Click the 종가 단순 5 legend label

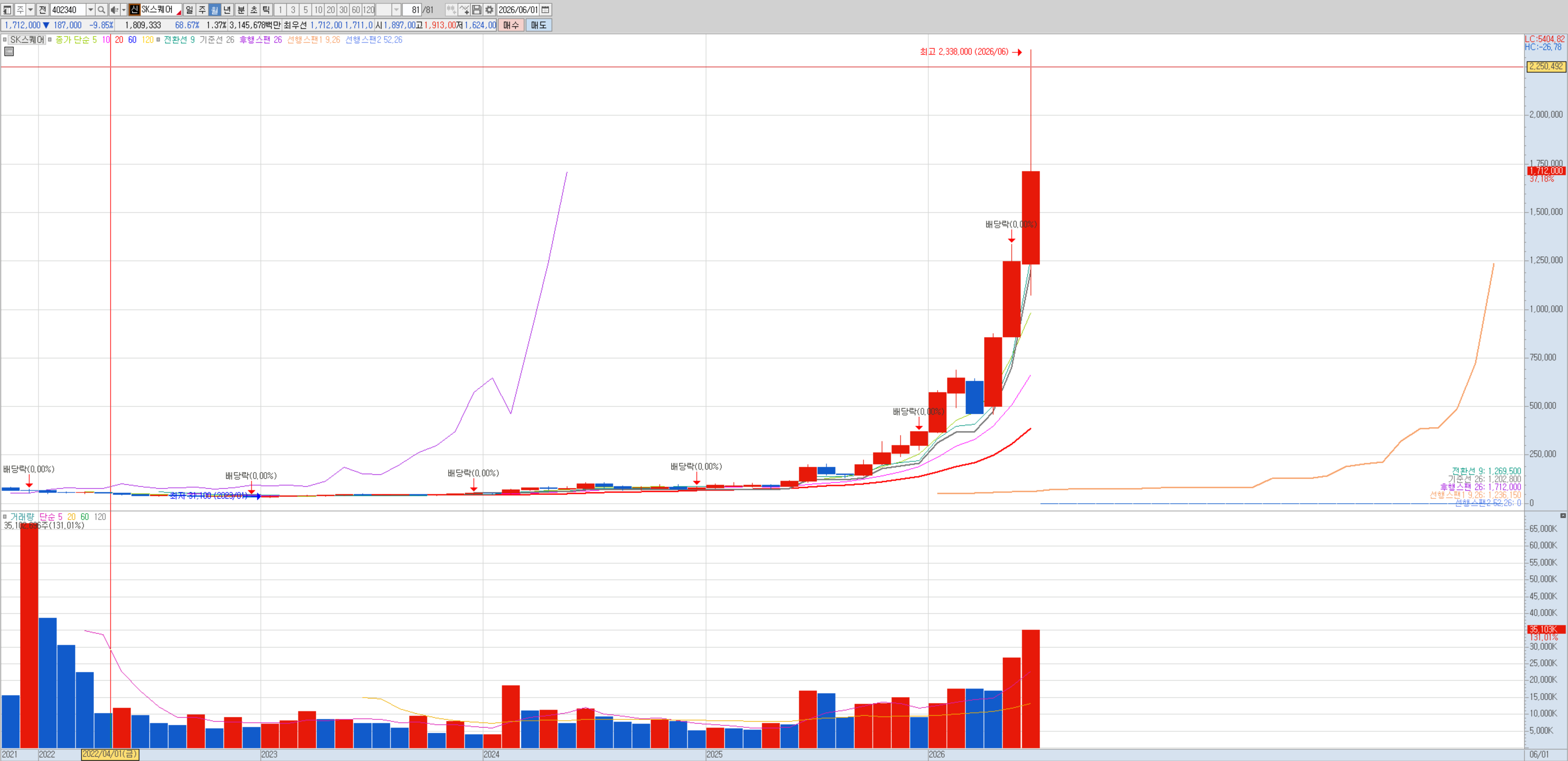click(76, 40)
